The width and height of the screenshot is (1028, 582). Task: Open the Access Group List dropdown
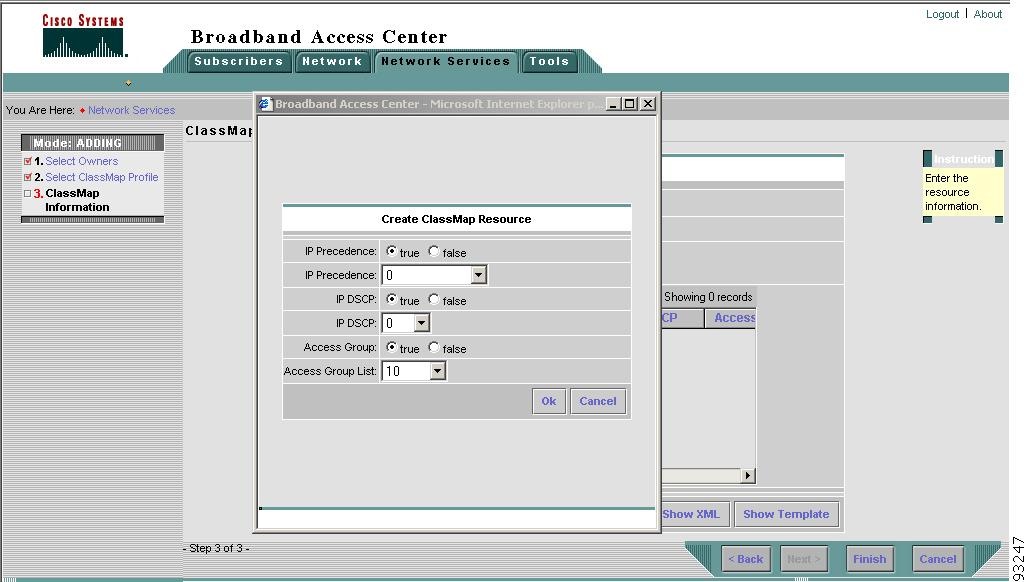pyautogui.click(x=437, y=372)
